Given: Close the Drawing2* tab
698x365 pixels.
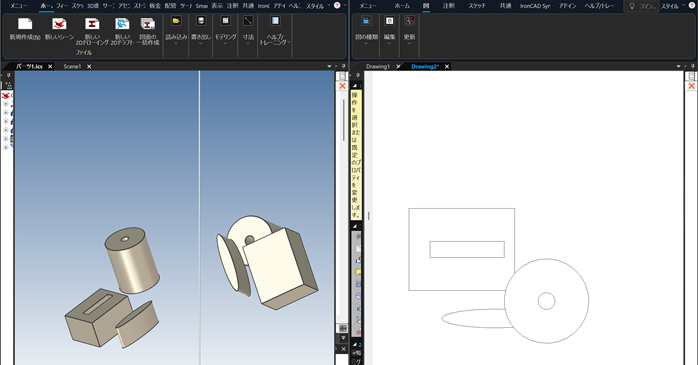Looking at the screenshot, I should 446,66.
